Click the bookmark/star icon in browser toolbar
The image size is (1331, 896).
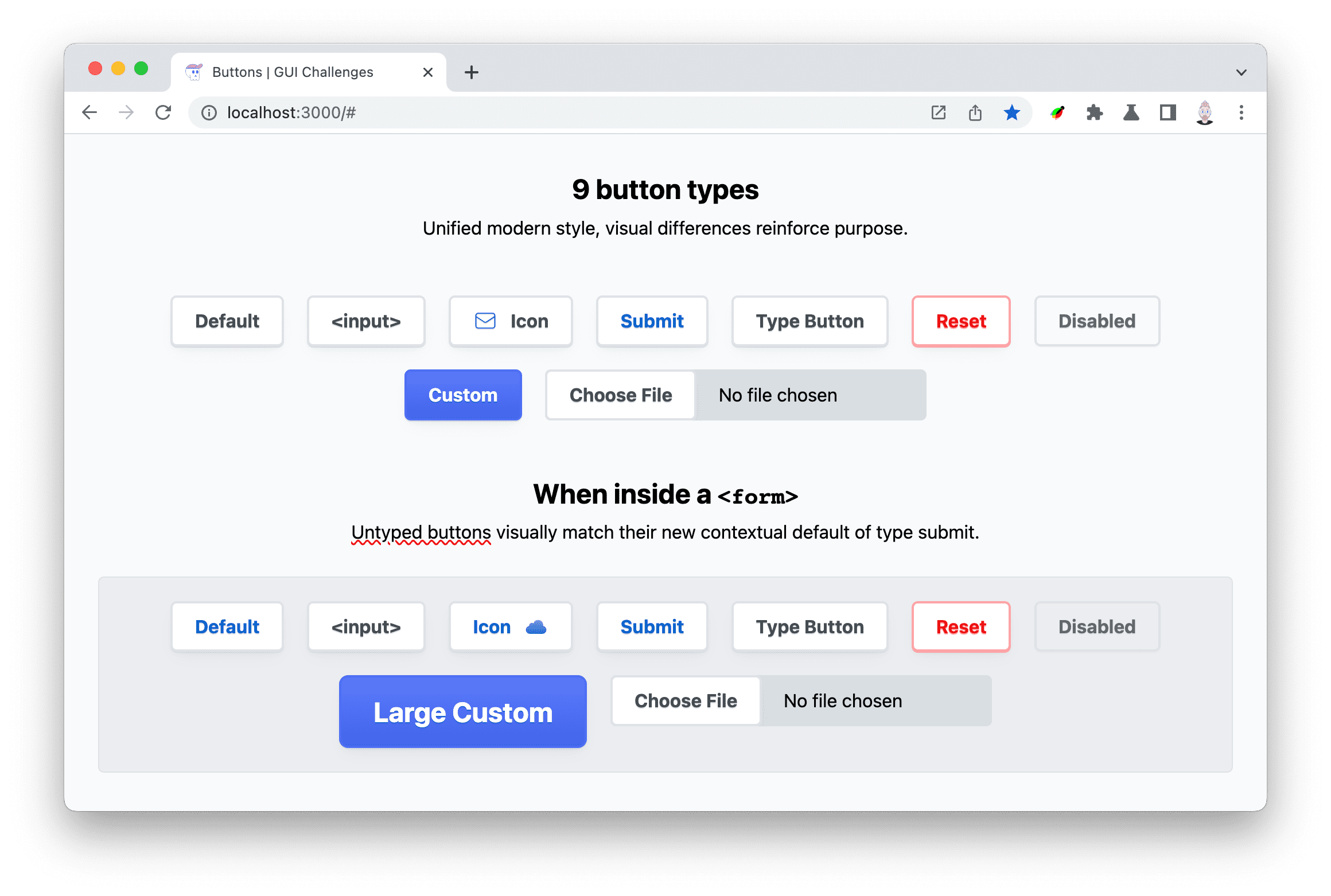(x=1014, y=112)
